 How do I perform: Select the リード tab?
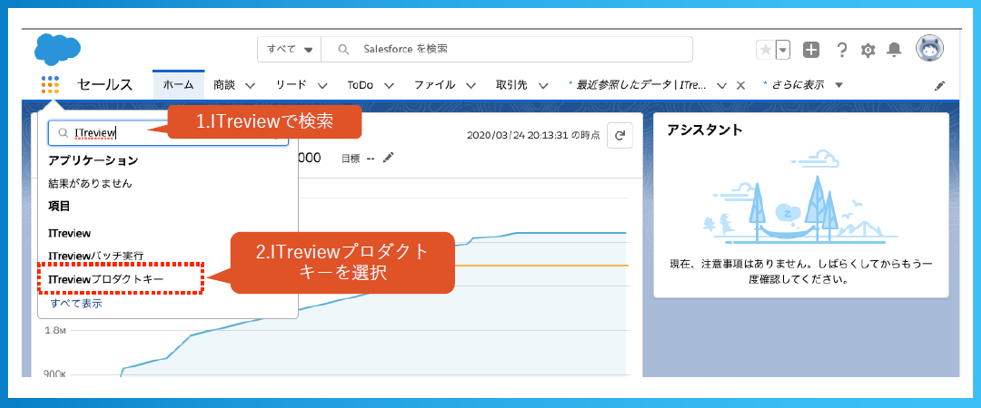pyautogui.click(x=292, y=85)
